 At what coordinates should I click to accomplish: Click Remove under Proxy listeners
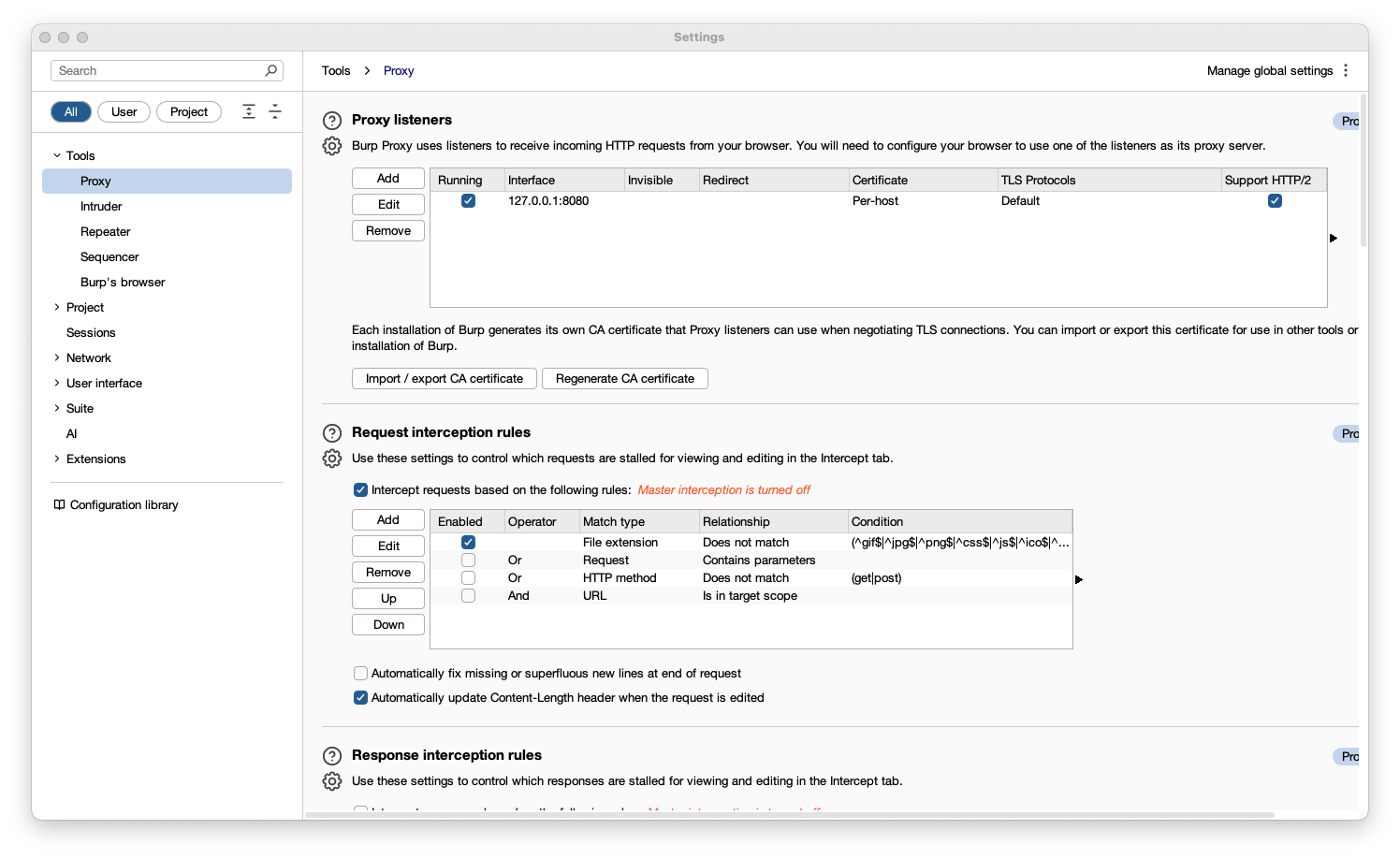pyautogui.click(x=388, y=231)
